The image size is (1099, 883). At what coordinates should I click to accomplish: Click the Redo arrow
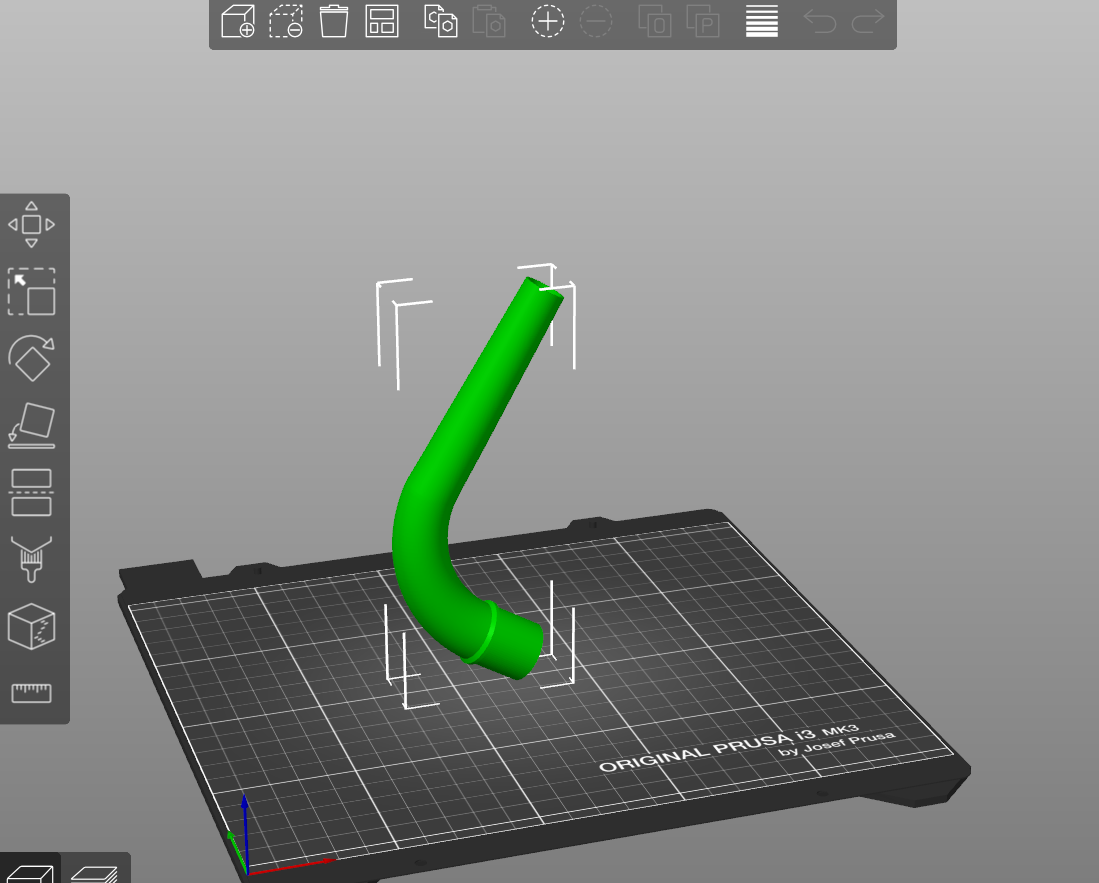click(868, 21)
